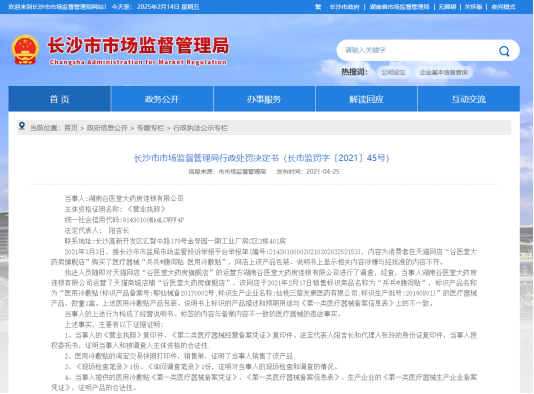Click the line 上述事实,主要有以下证据证明
Image resolution: width=534 pixels, height=394 pixels.
tap(114, 325)
